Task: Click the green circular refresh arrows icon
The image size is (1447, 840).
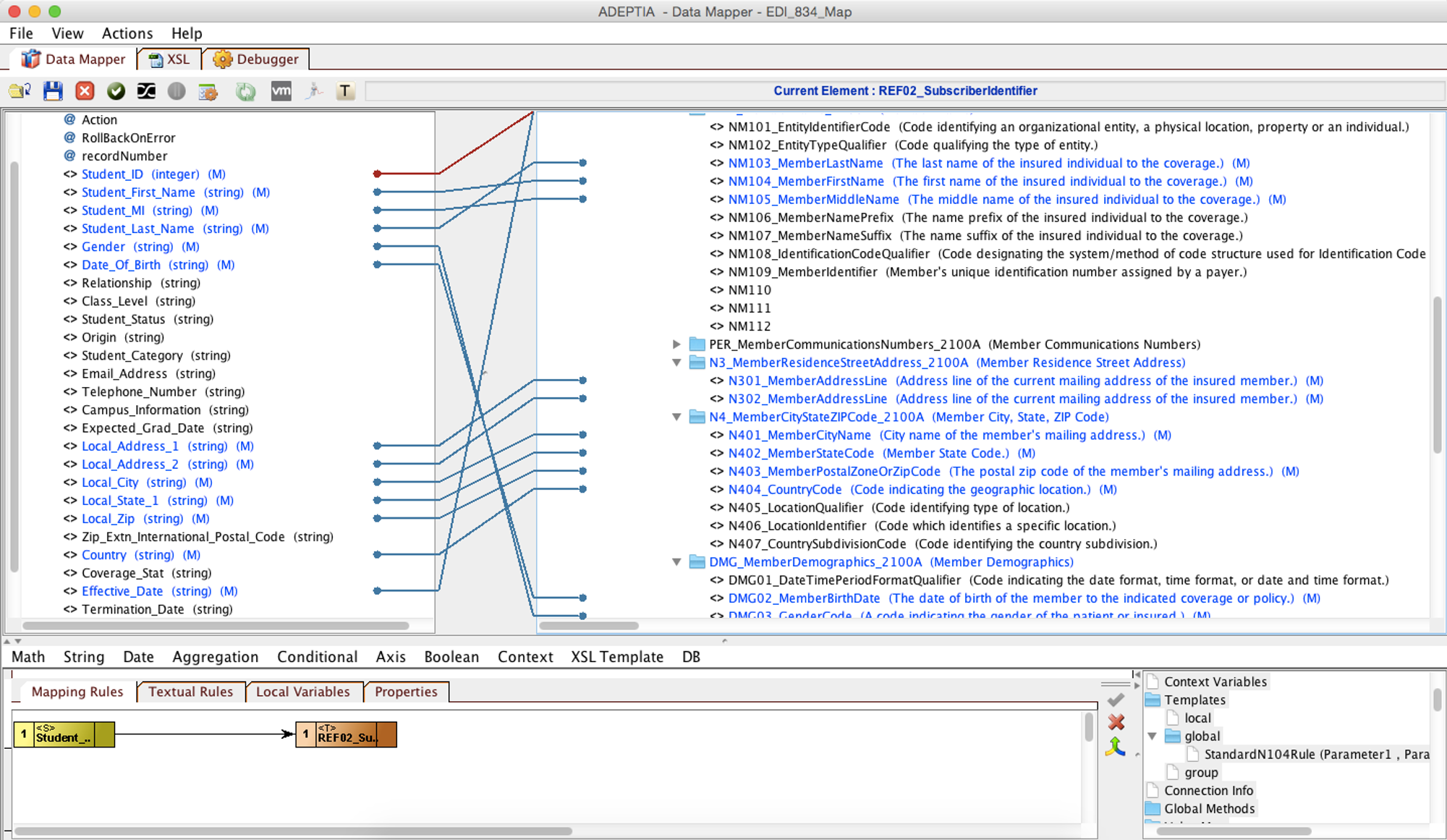Action: [245, 91]
